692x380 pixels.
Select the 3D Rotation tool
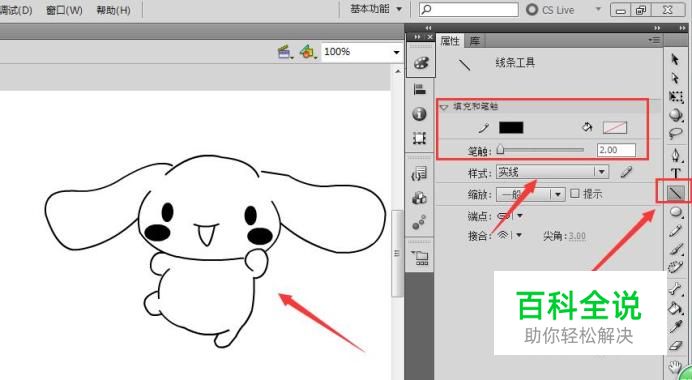coord(675,115)
